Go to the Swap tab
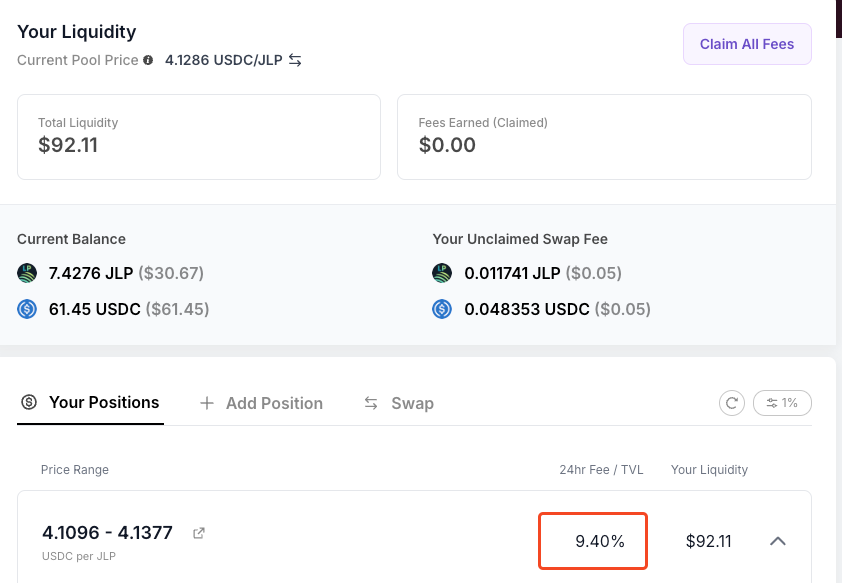 coord(399,403)
